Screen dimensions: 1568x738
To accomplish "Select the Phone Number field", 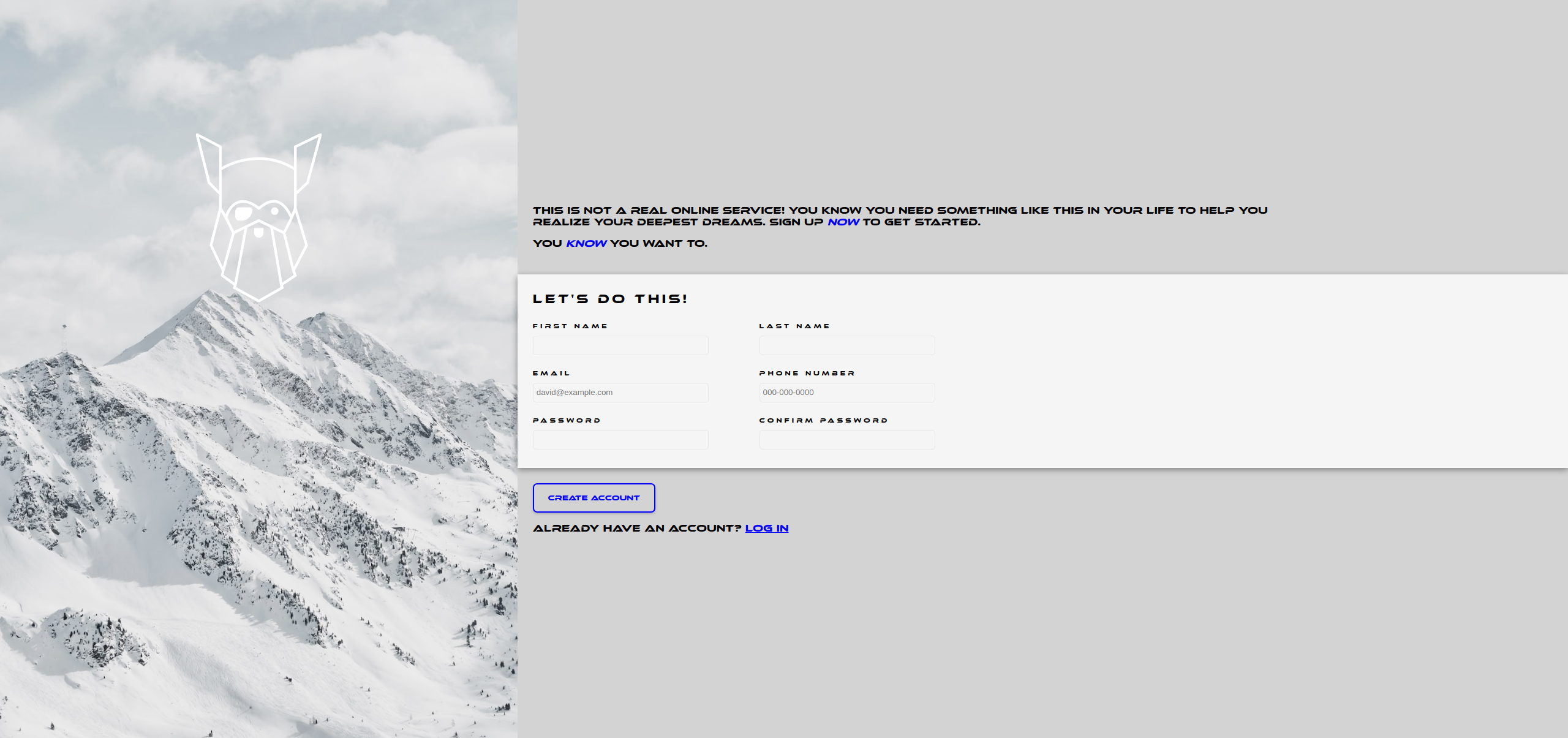I will pos(847,393).
